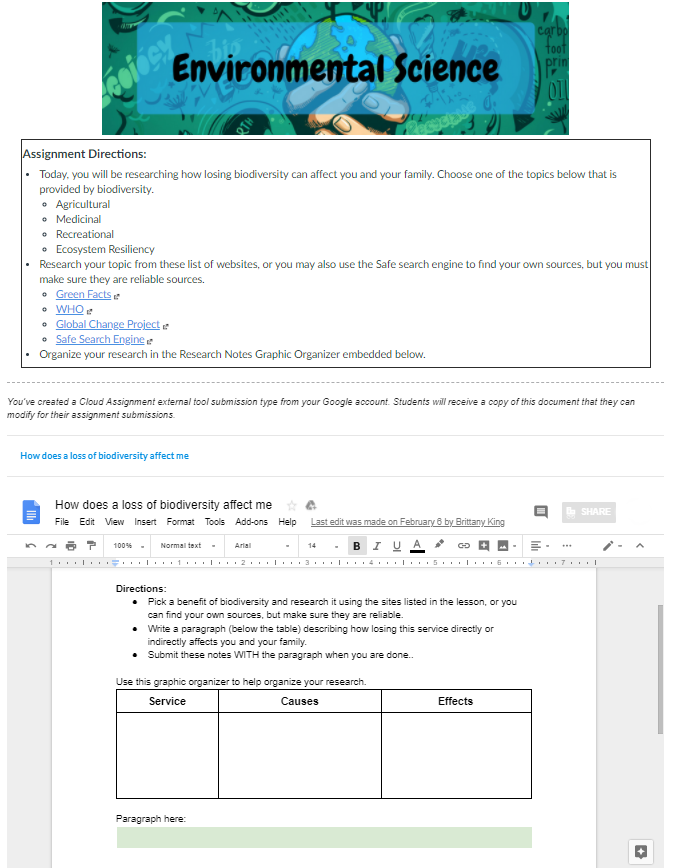Open the Format menu
This screenshot has height=868, width=676.
[x=180, y=522]
